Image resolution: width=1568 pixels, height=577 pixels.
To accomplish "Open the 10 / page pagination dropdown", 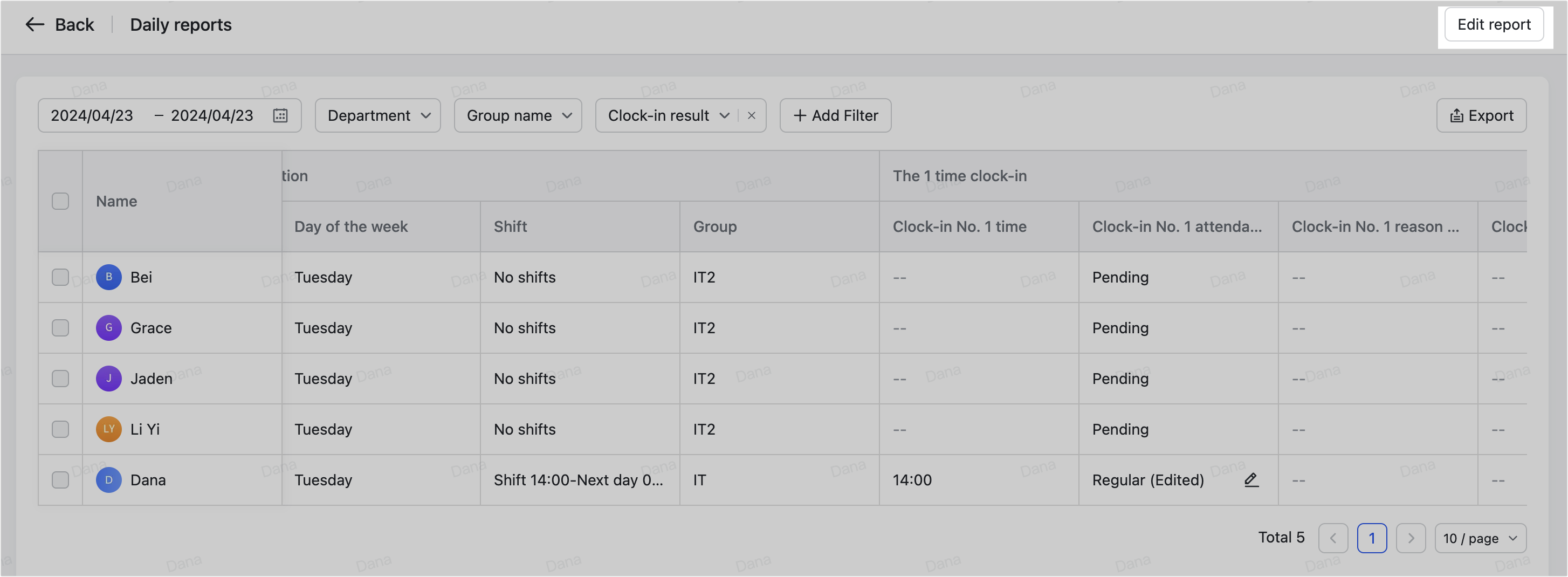I will click(1480, 538).
